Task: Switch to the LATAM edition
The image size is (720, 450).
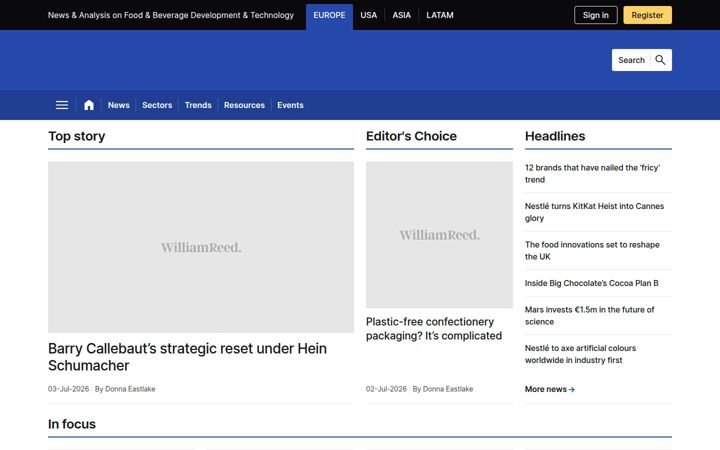Action: pos(439,15)
